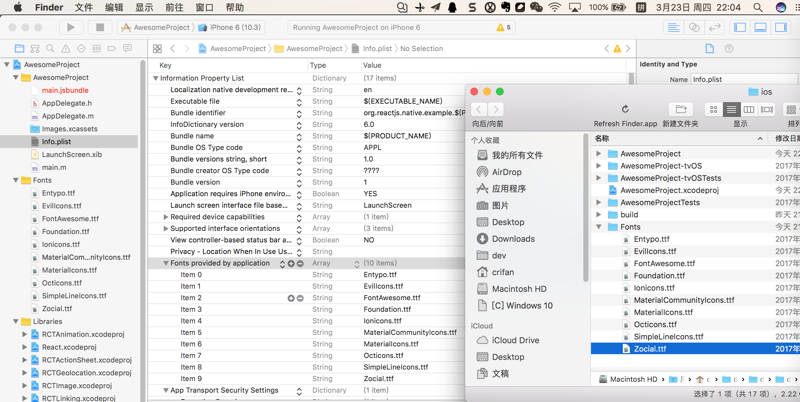Viewport: 800px width, 402px height.
Task: Expand AwesomeProject-tvOS folder in Finder
Action: coord(598,166)
